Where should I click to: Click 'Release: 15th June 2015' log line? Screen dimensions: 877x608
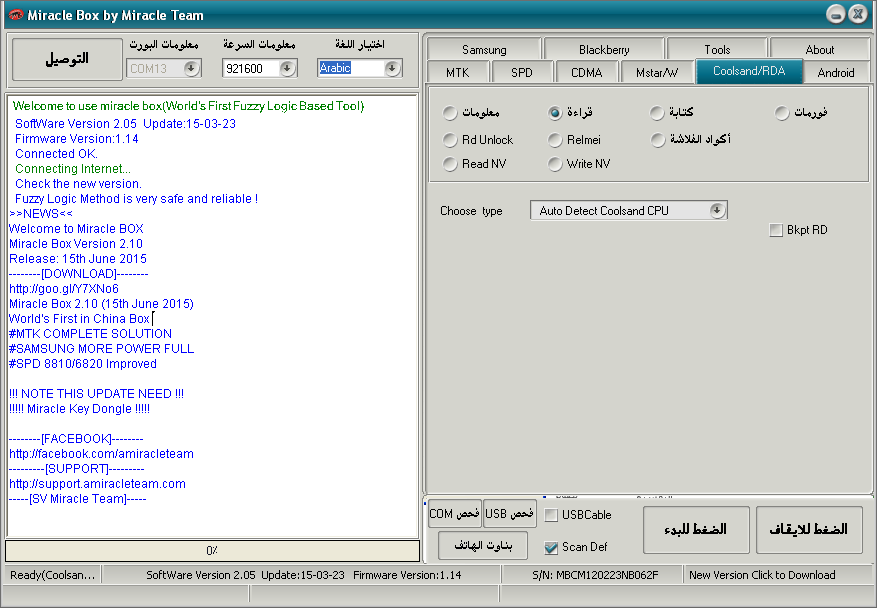pos(78,259)
